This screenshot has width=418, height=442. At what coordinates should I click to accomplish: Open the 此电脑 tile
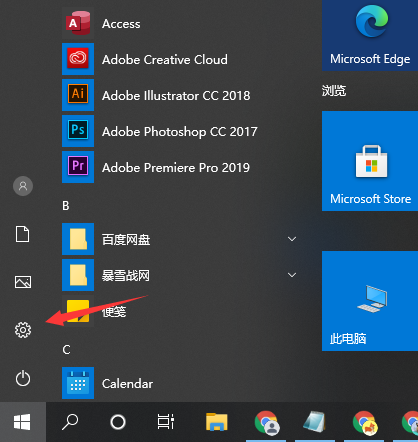pyautogui.click(x=370, y=301)
